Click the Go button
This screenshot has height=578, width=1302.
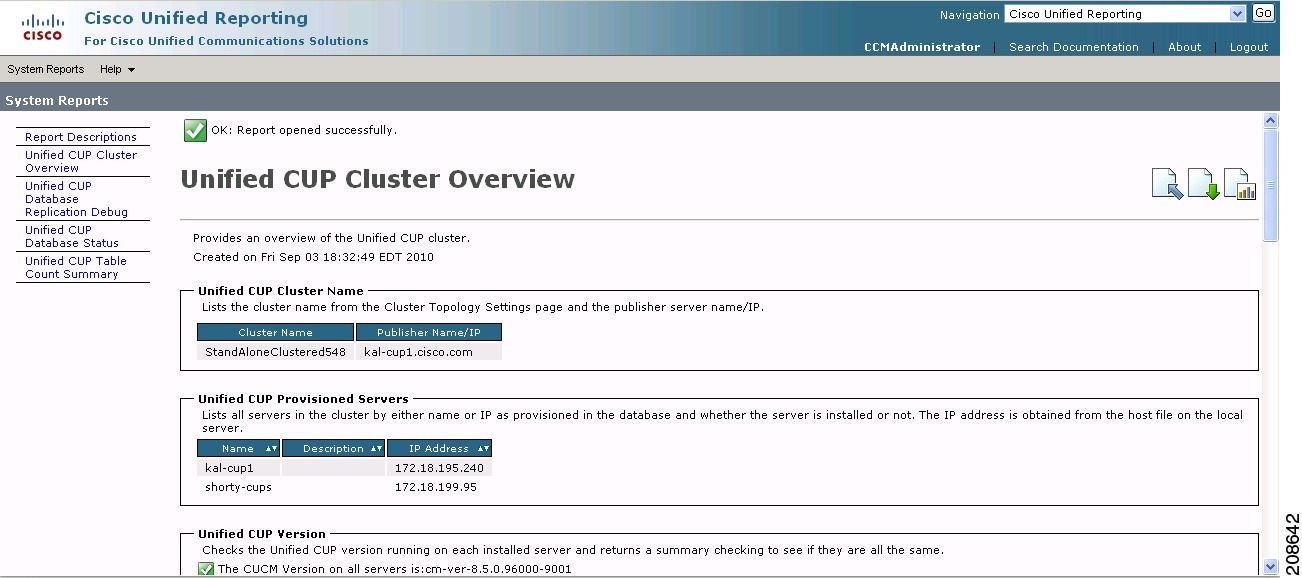click(1263, 14)
